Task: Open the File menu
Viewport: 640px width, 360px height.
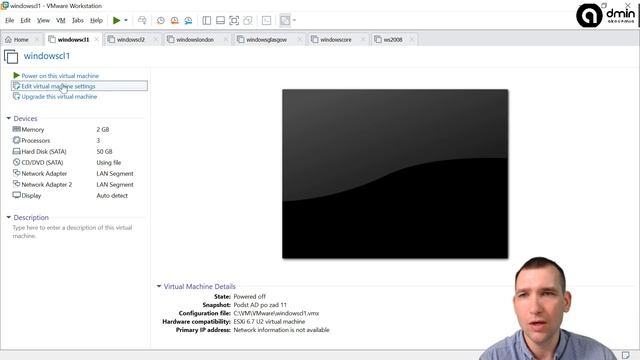Action: (9, 20)
